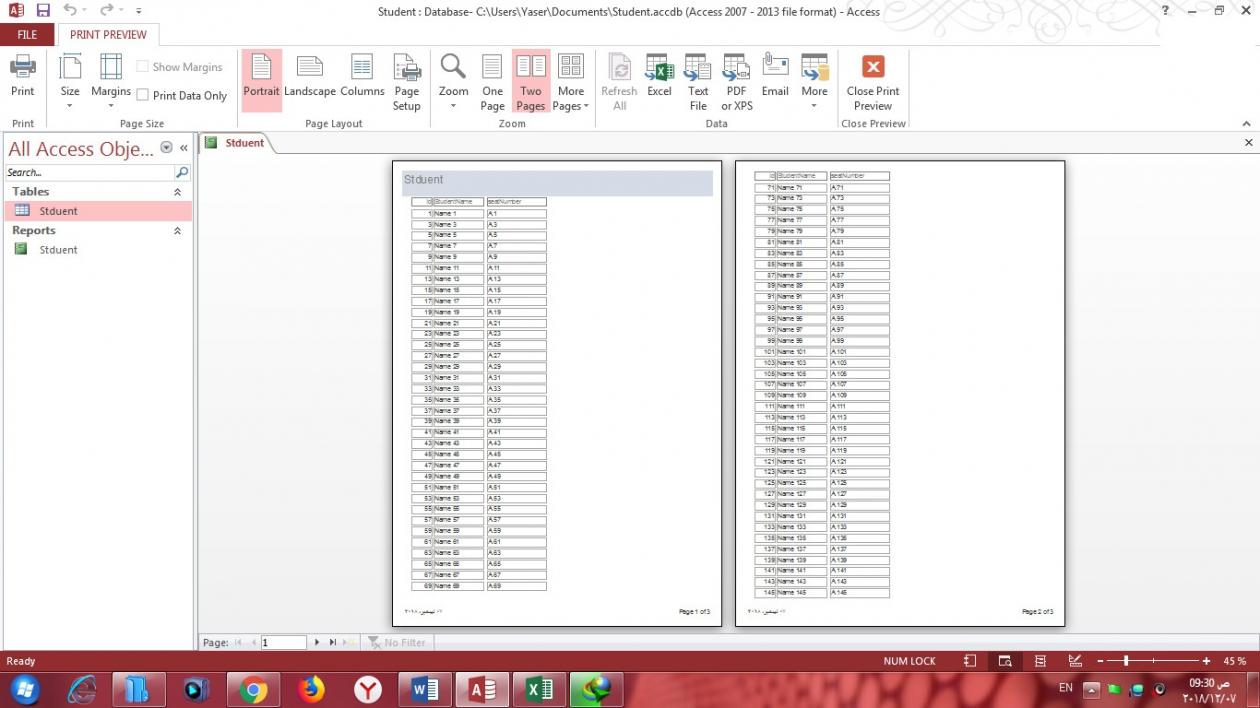Screen dimensions: 1260x708
Task: Open the FILE tab
Action: point(27,34)
